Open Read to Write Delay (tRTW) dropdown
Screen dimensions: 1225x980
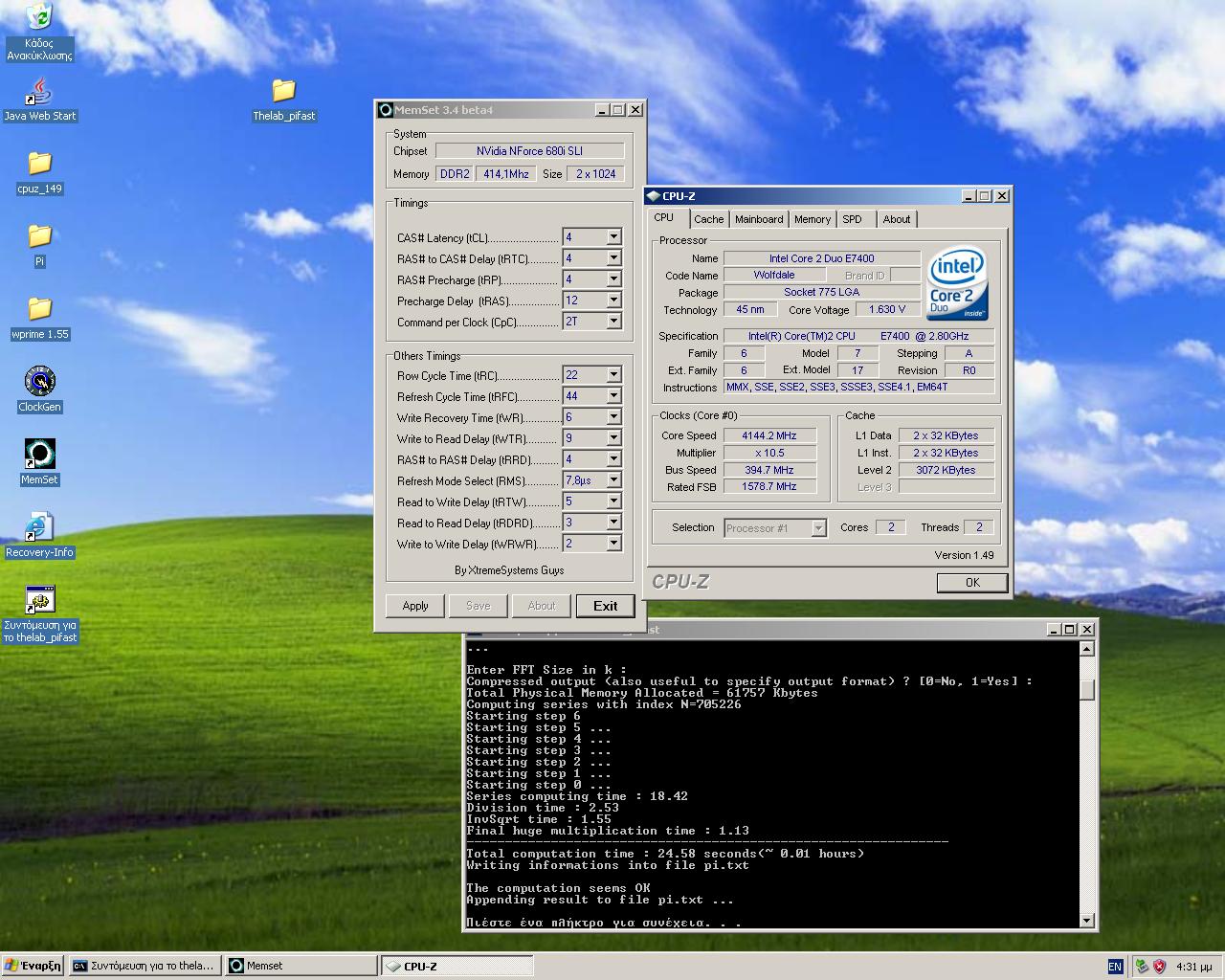point(613,501)
